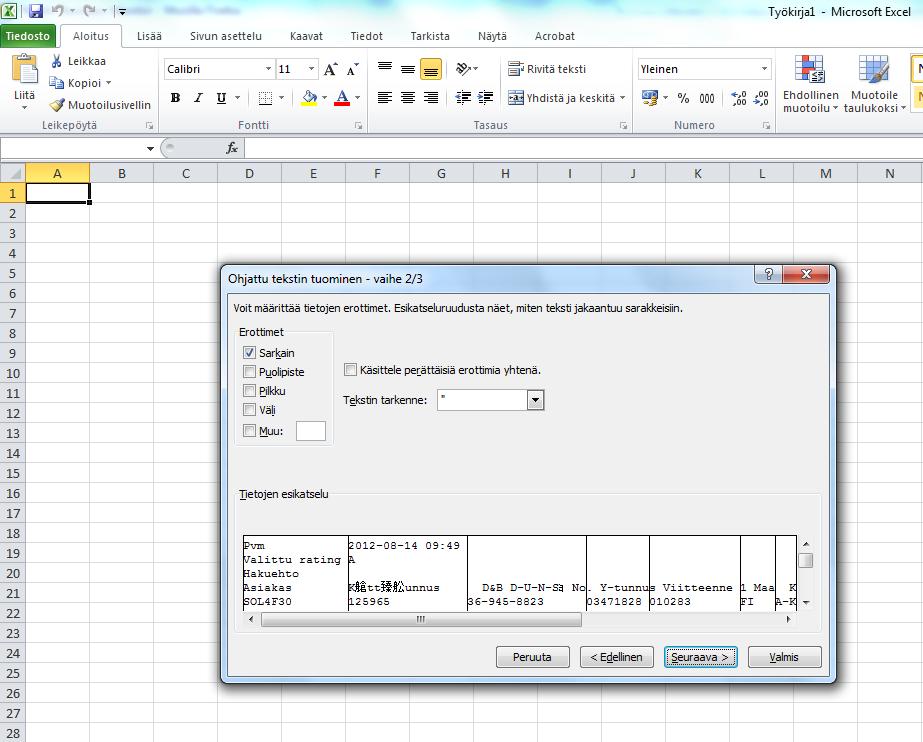
Task: Align text to top of cell
Action: coord(385,69)
